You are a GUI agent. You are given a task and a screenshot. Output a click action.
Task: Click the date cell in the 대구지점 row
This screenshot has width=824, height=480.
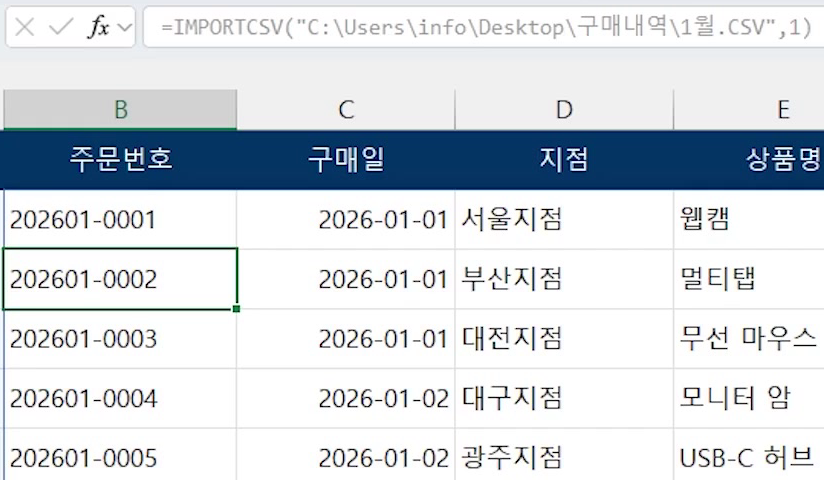tap(346, 398)
